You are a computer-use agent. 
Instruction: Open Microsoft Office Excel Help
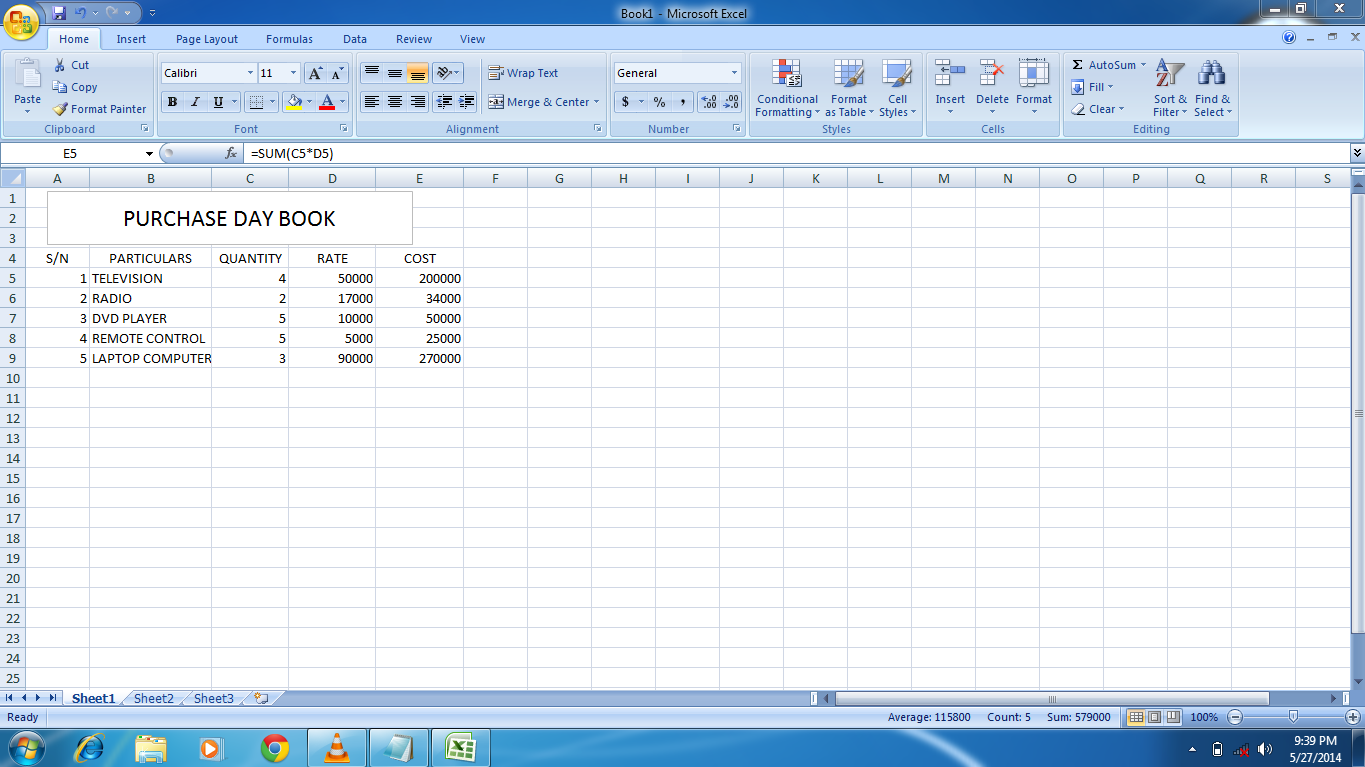click(x=1289, y=39)
